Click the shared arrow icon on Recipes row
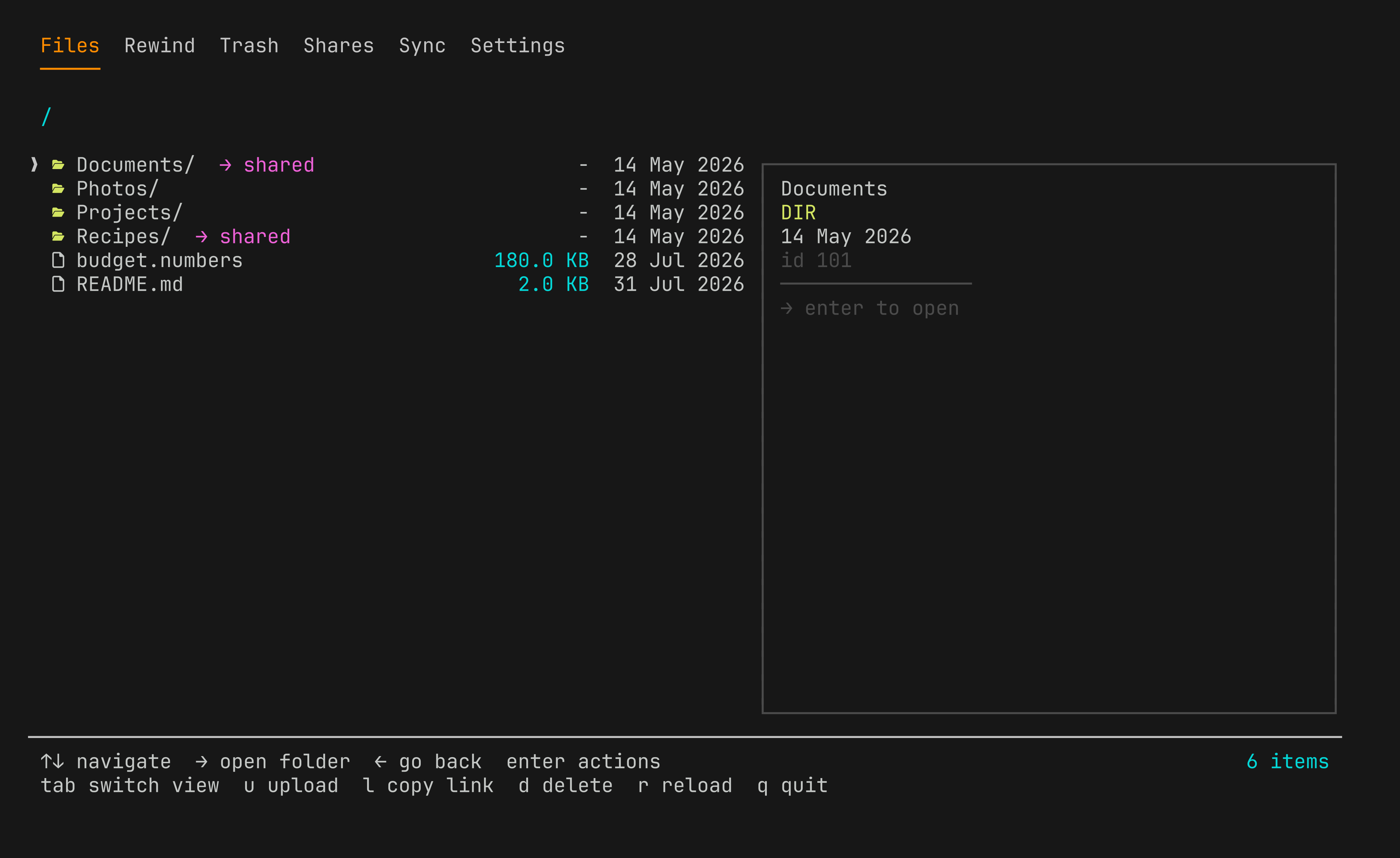 (202, 236)
